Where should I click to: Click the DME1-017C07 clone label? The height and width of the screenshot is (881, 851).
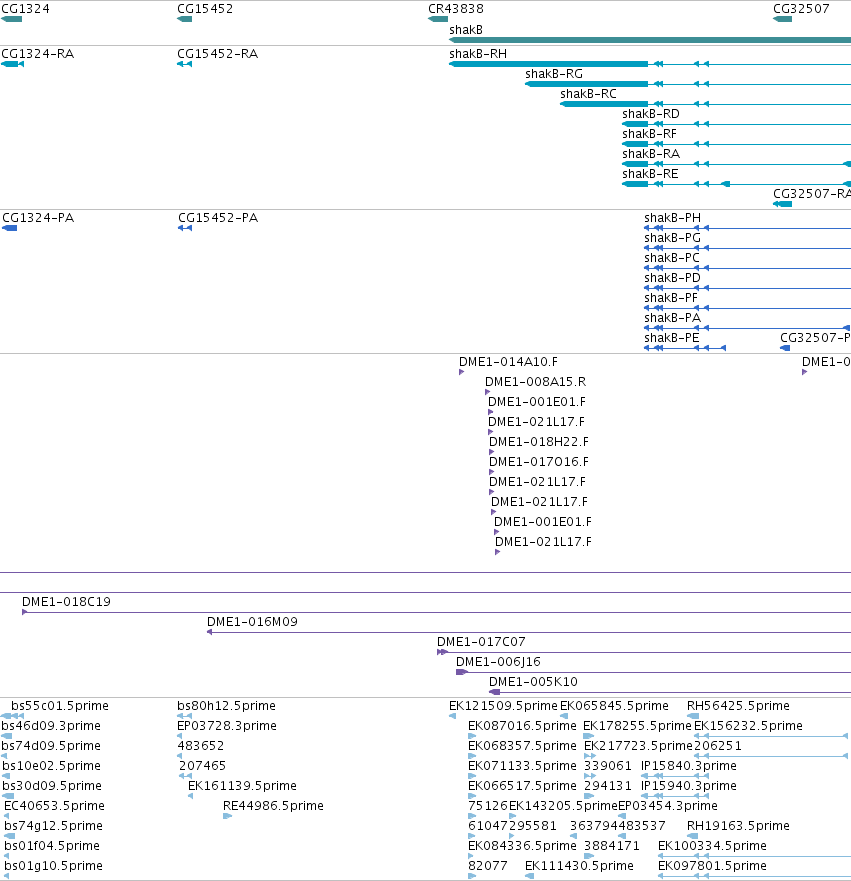point(481,642)
